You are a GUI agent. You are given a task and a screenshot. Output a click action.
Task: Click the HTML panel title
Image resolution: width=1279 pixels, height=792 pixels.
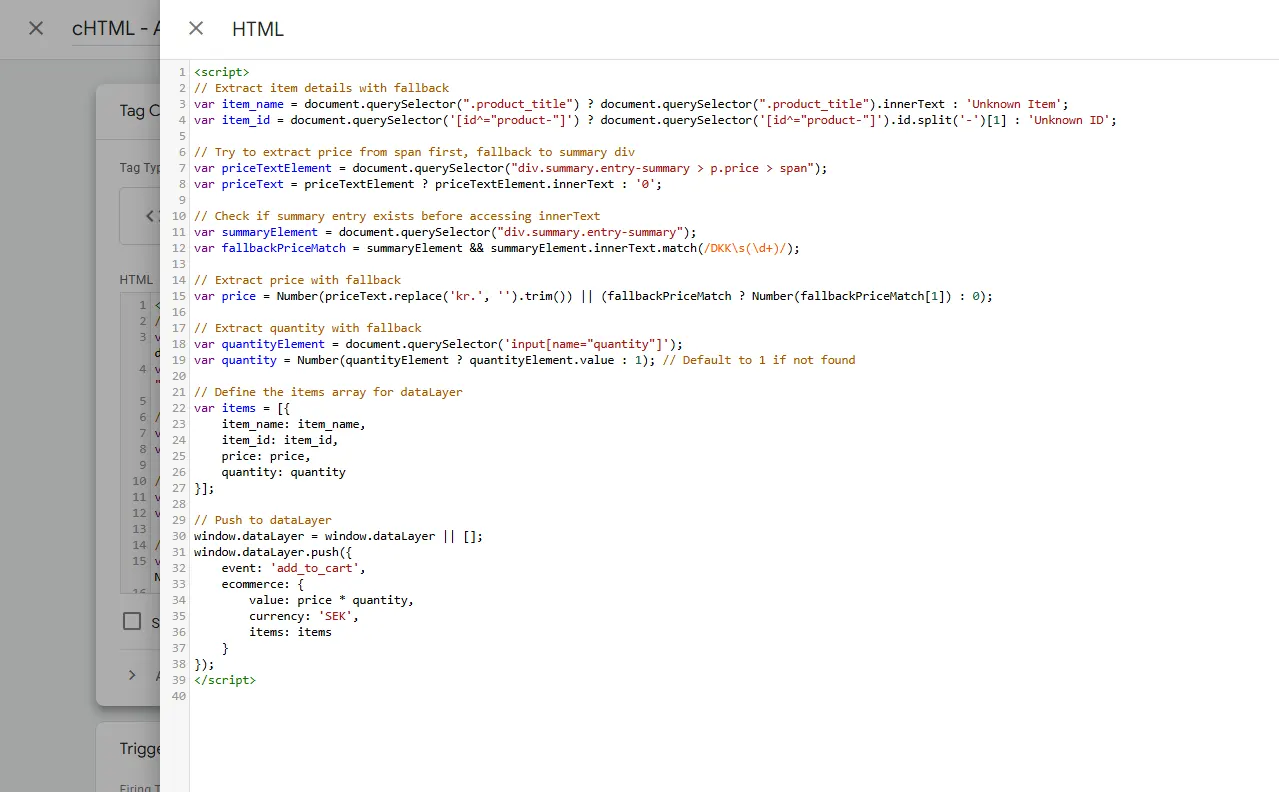(x=258, y=29)
